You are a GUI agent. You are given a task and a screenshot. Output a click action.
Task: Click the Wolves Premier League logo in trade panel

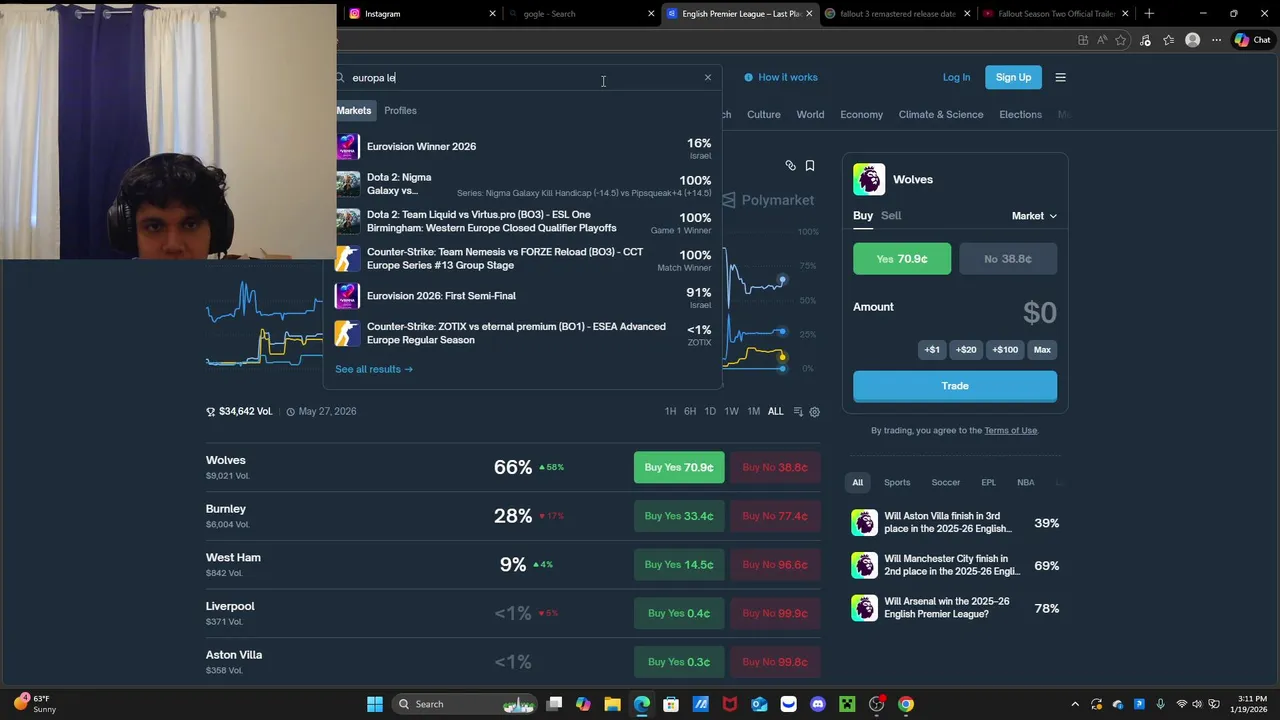(869, 179)
